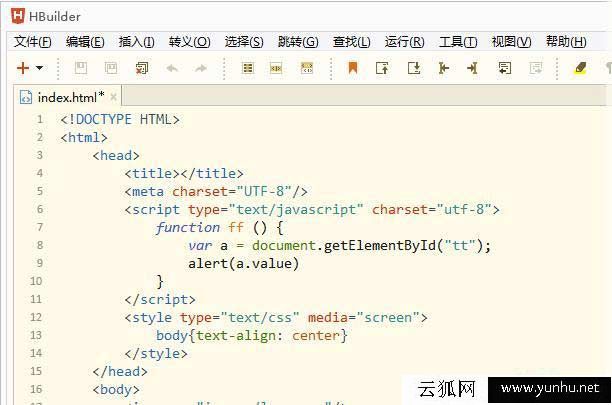The image size is (612, 405).
Task: Click the HBuilder logo in the title bar
Action: point(18,16)
